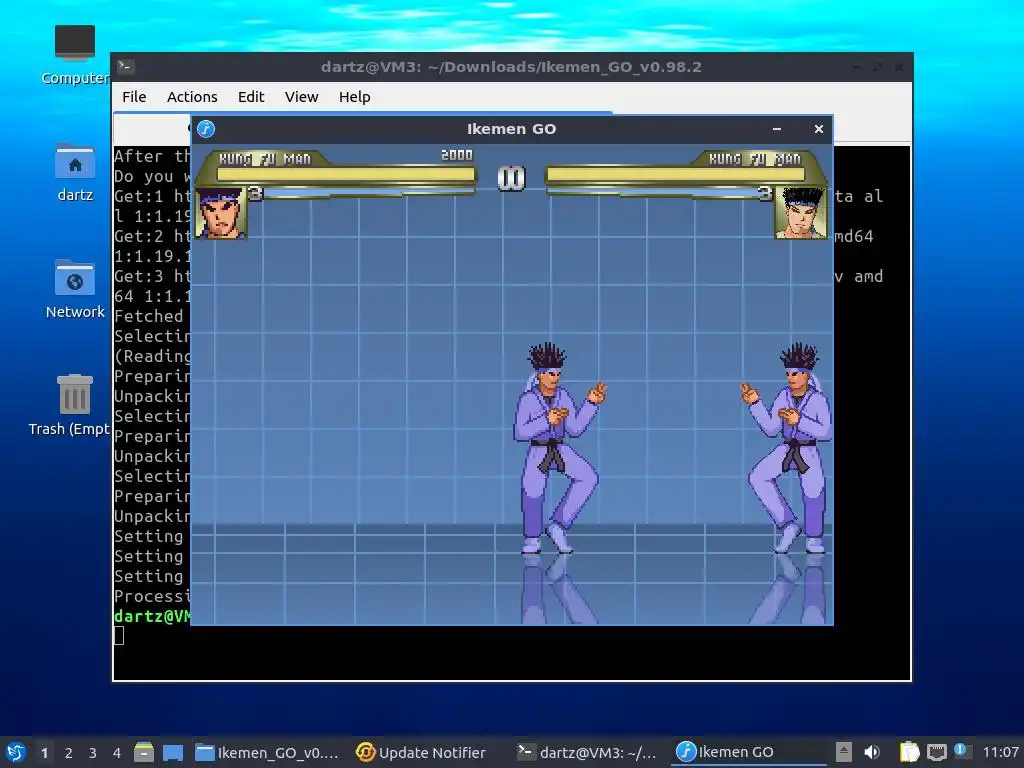This screenshot has width=1024, height=768.
Task: Open the start menu bird icon
Action: click(16, 752)
